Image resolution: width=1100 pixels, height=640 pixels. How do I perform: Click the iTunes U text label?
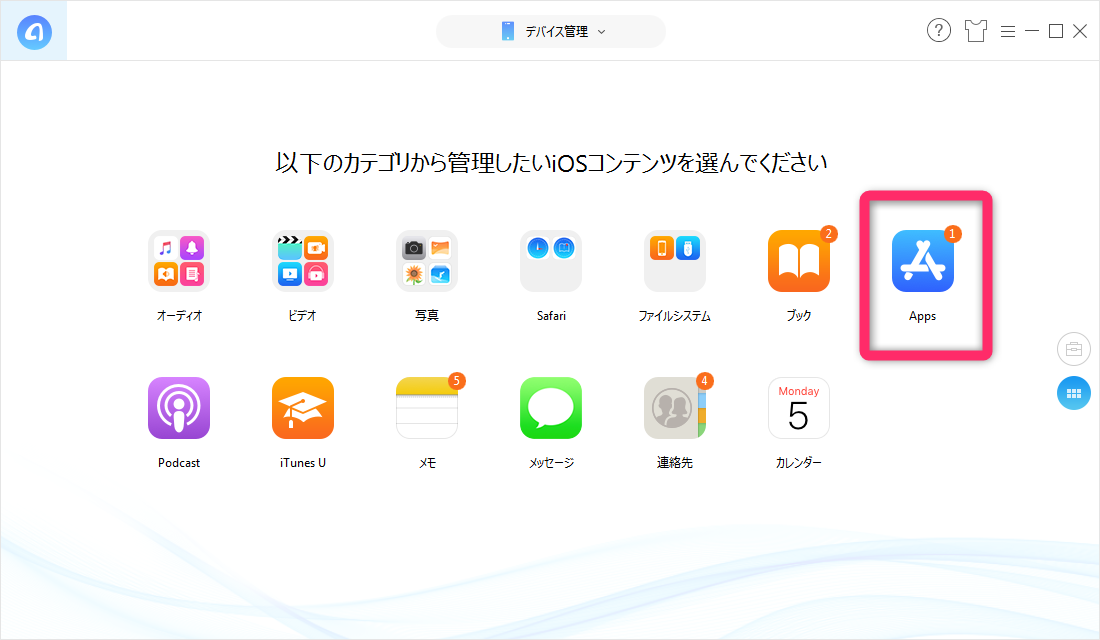coord(302,462)
